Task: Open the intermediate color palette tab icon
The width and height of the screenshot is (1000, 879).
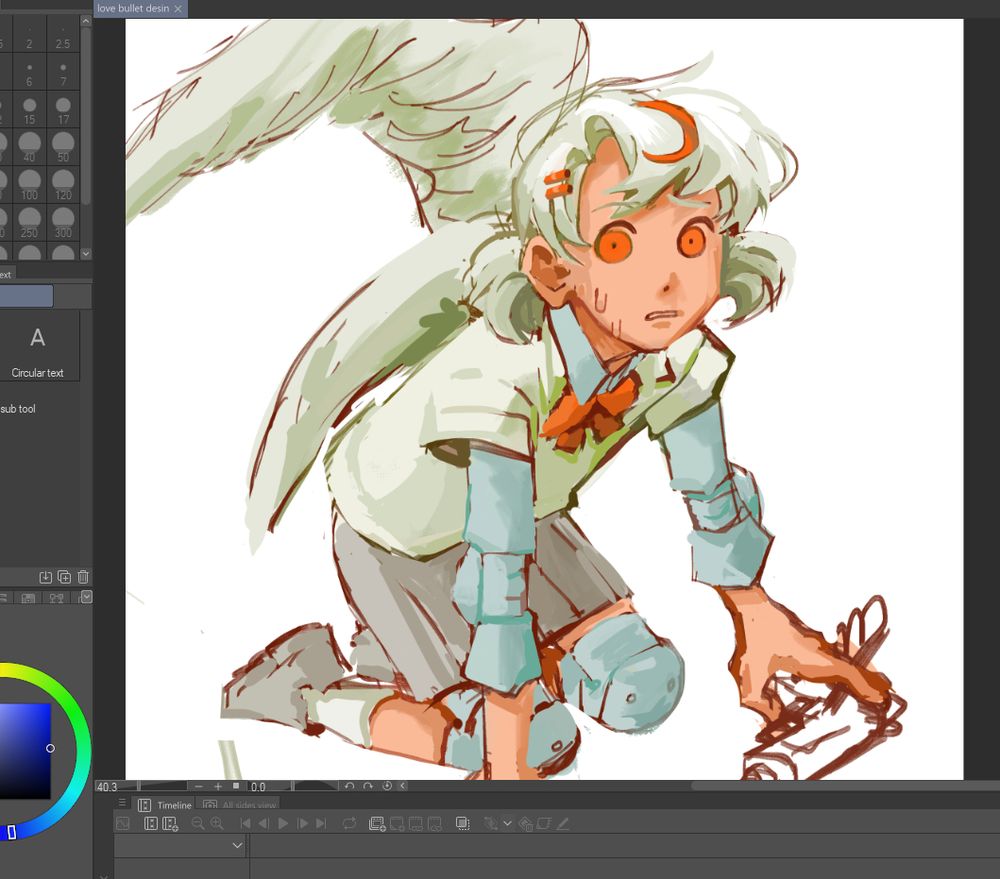Action: click(56, 598)
